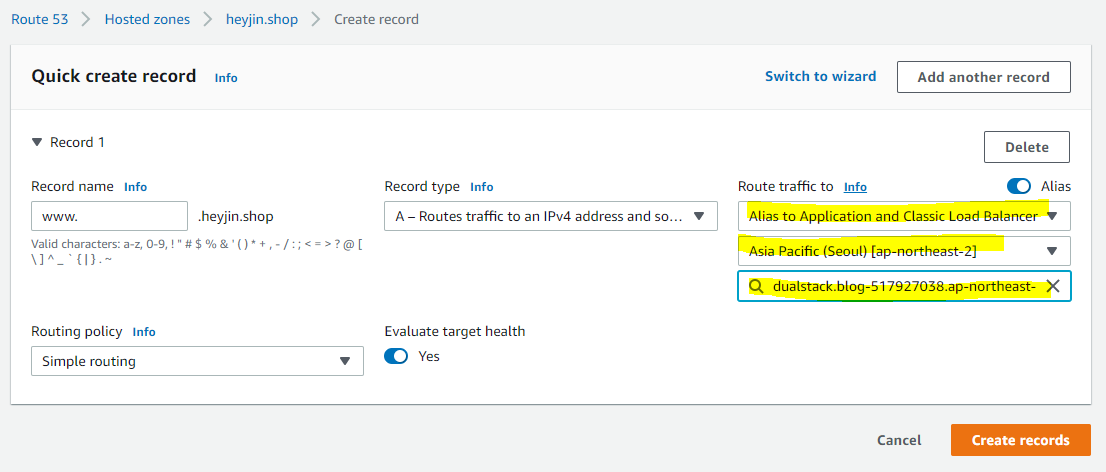Open Info link next to Routing policy

coord(144,332)
